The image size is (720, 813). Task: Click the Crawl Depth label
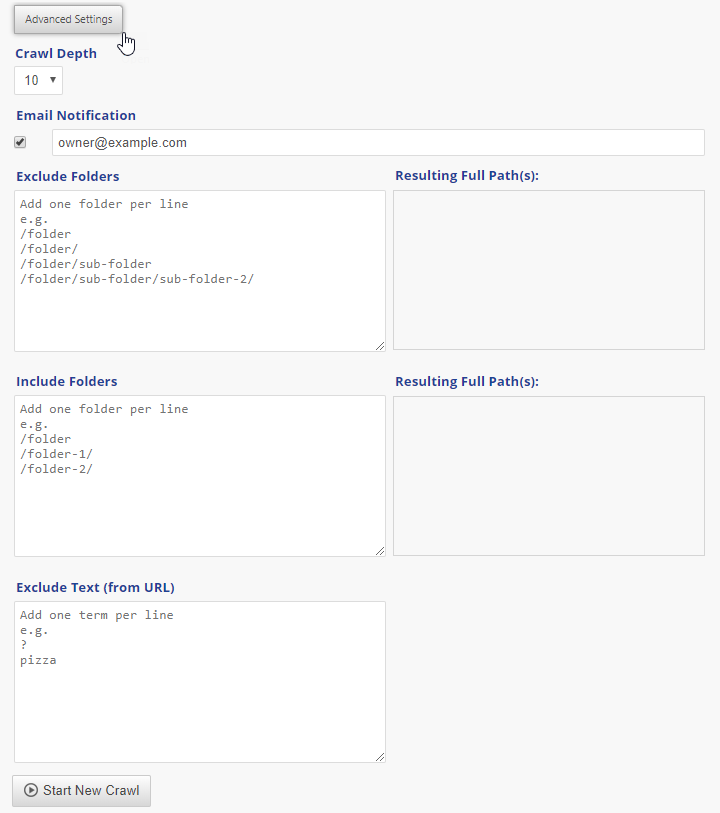(x=56, y=53)
